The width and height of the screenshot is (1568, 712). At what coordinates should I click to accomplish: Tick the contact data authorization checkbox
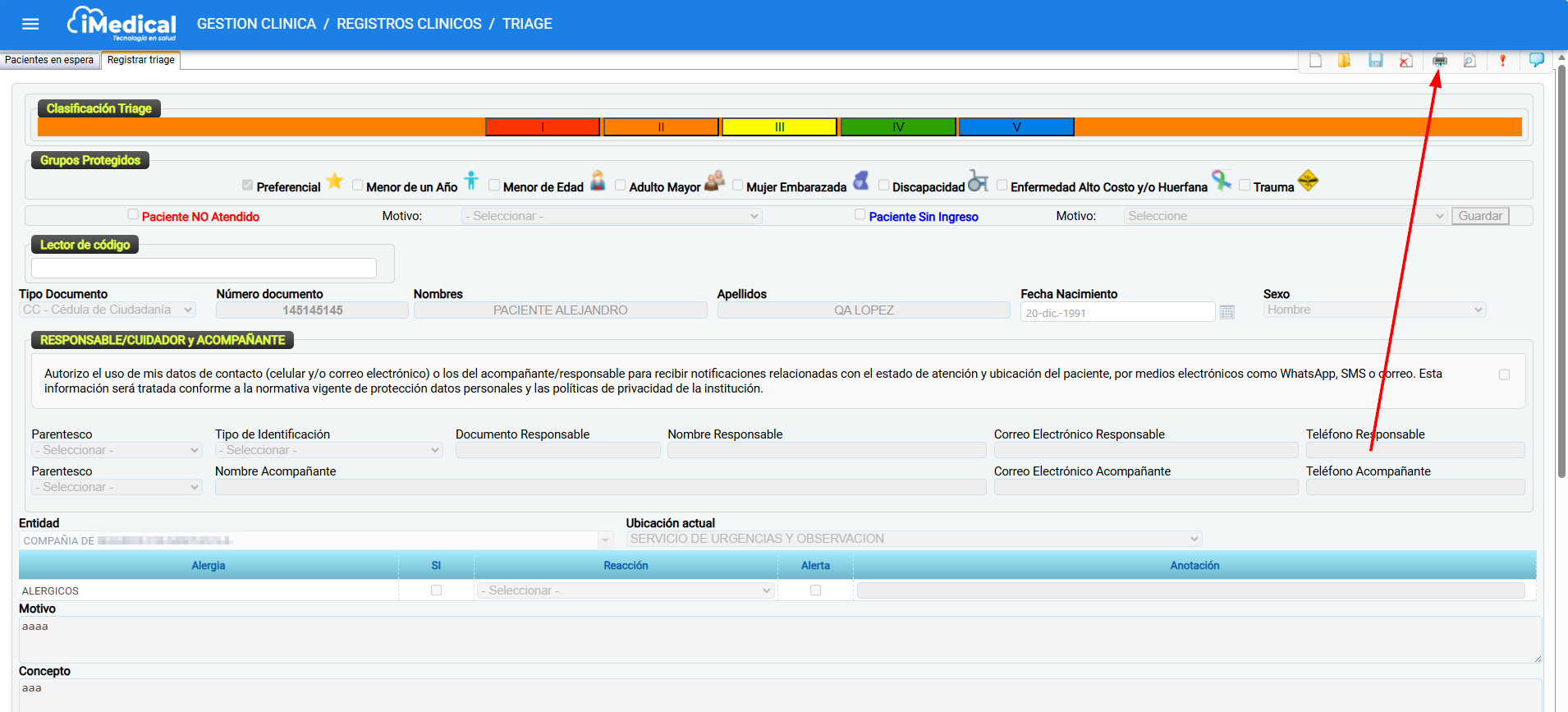[1504, 374]
